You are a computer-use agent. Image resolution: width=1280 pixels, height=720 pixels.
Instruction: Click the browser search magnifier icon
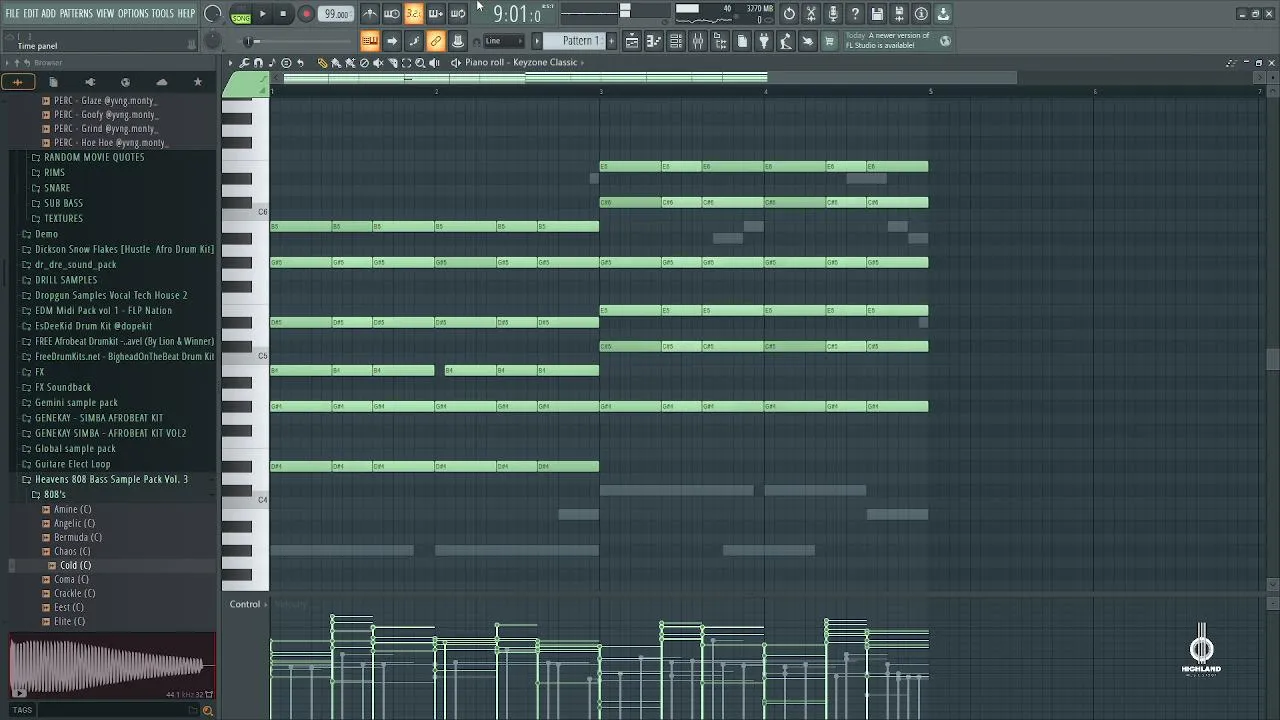point(208,711)
